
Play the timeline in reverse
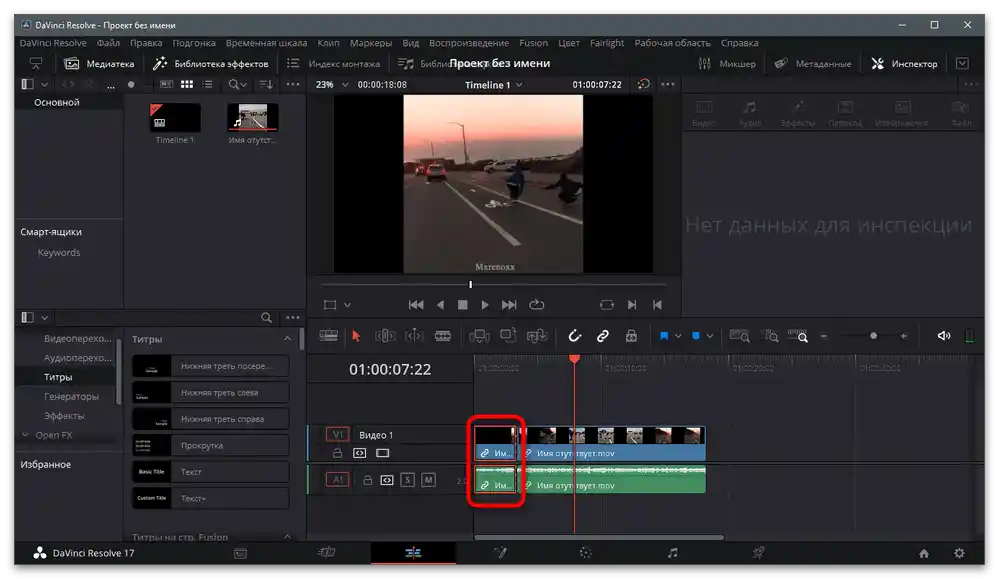440,305
